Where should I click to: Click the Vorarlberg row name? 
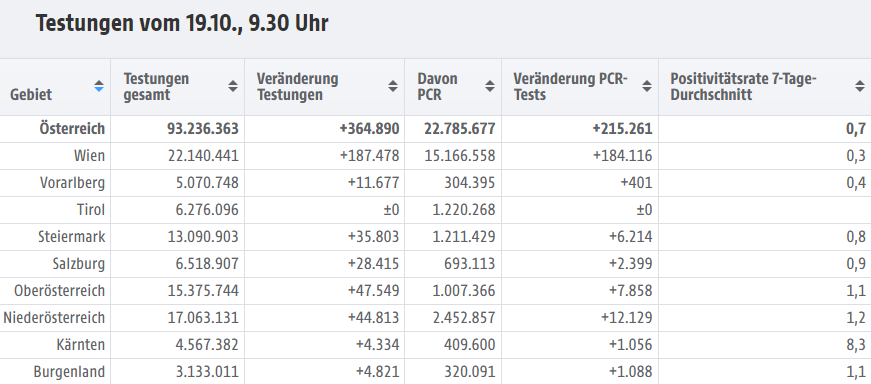[72, 183]
